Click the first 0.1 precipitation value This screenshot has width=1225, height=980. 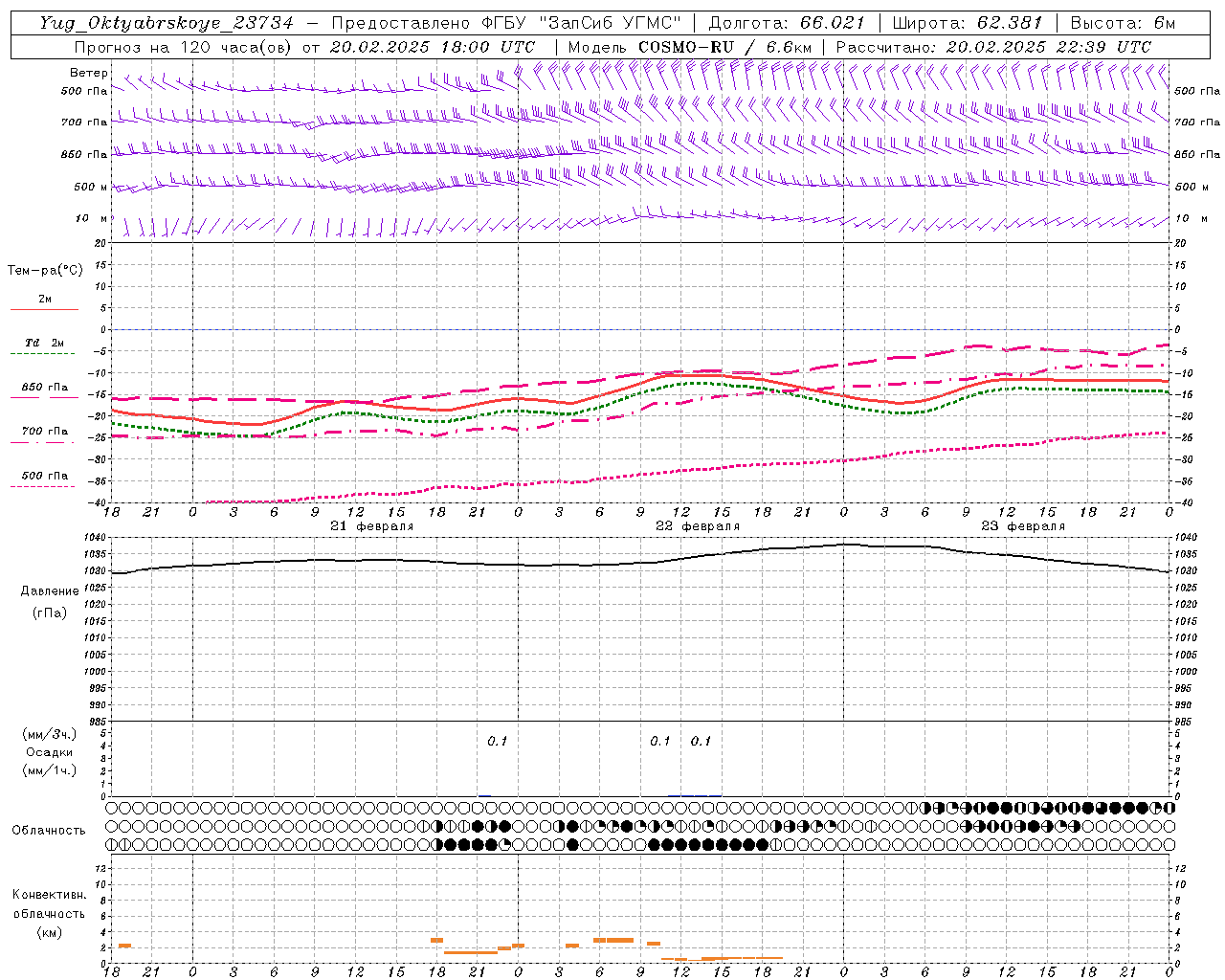pyautogui.click(x=498, y=741)
